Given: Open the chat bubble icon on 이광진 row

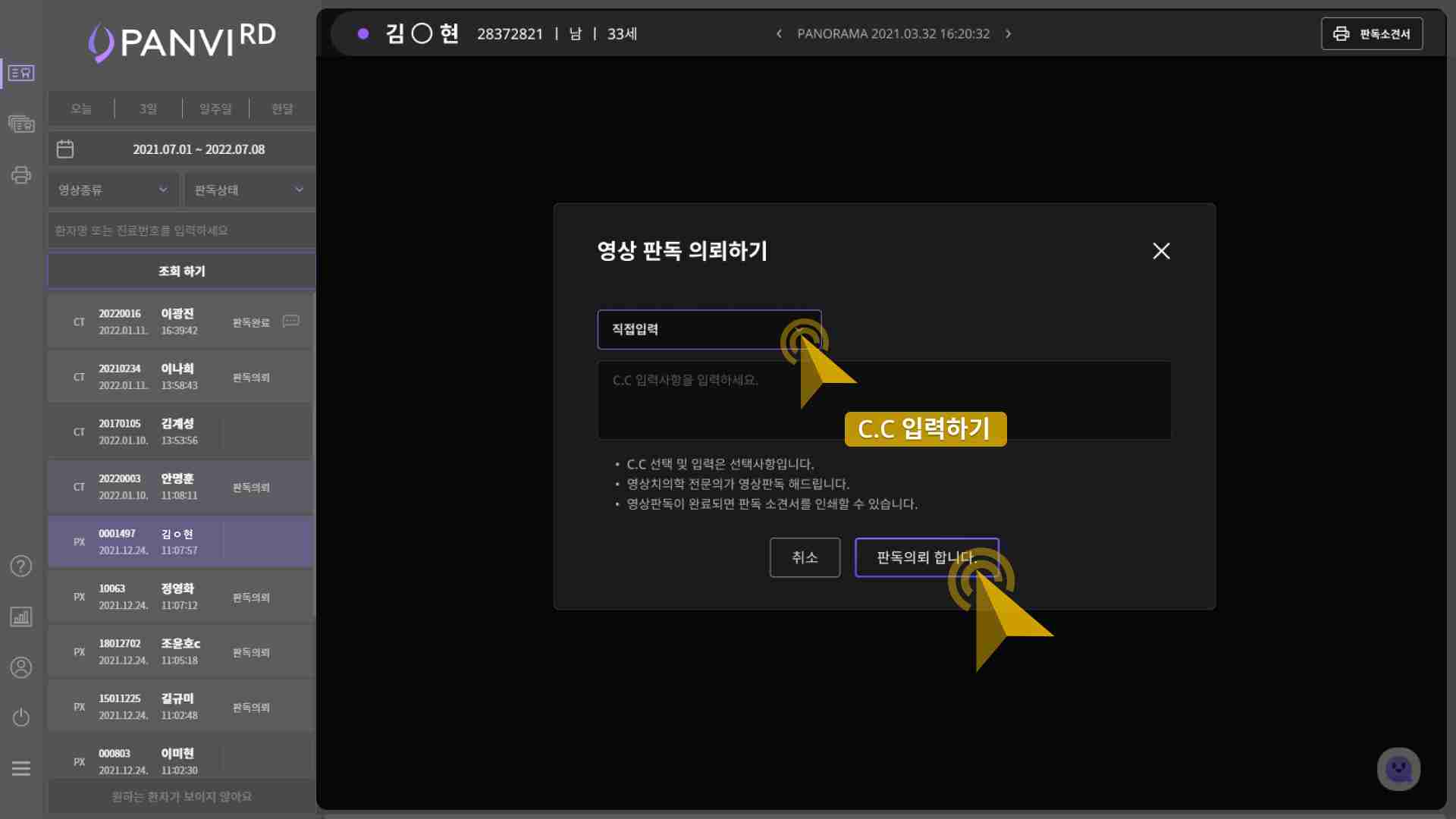Looking at the screenshot, I should point(291,322).
